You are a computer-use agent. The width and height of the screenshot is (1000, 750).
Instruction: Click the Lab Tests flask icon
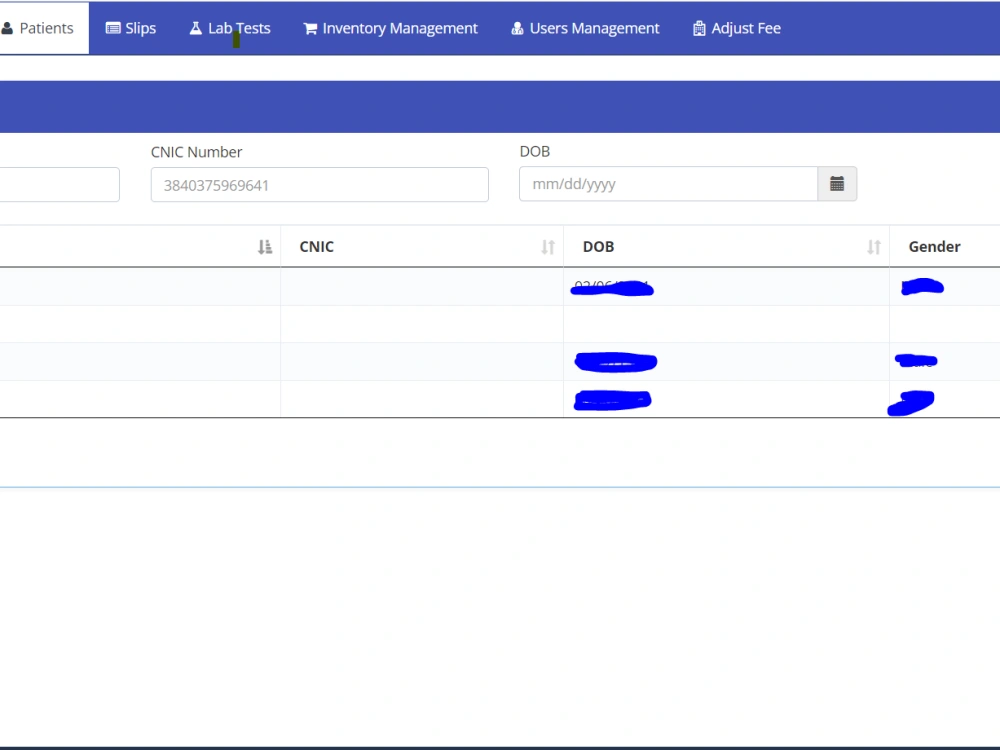click(x=196, y=28)
